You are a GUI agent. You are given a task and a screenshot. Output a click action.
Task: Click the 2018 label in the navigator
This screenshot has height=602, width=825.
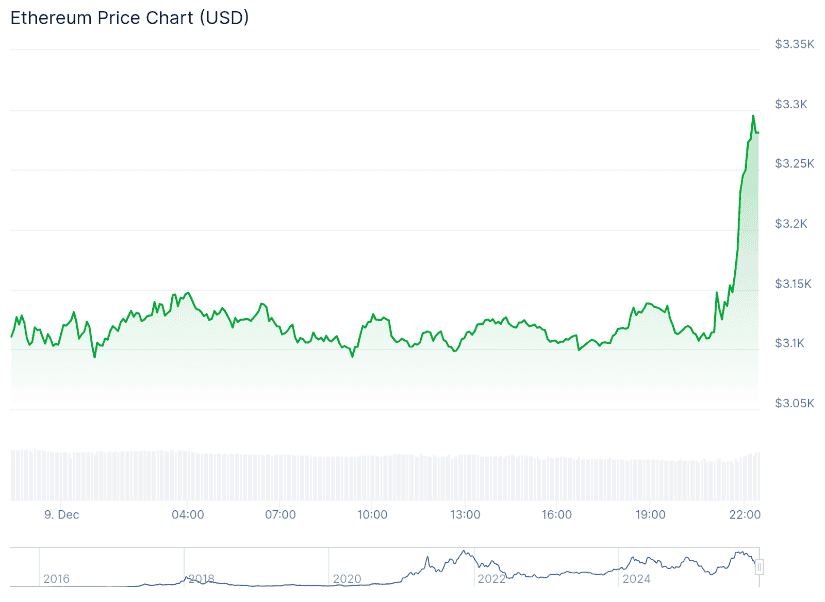201,578
